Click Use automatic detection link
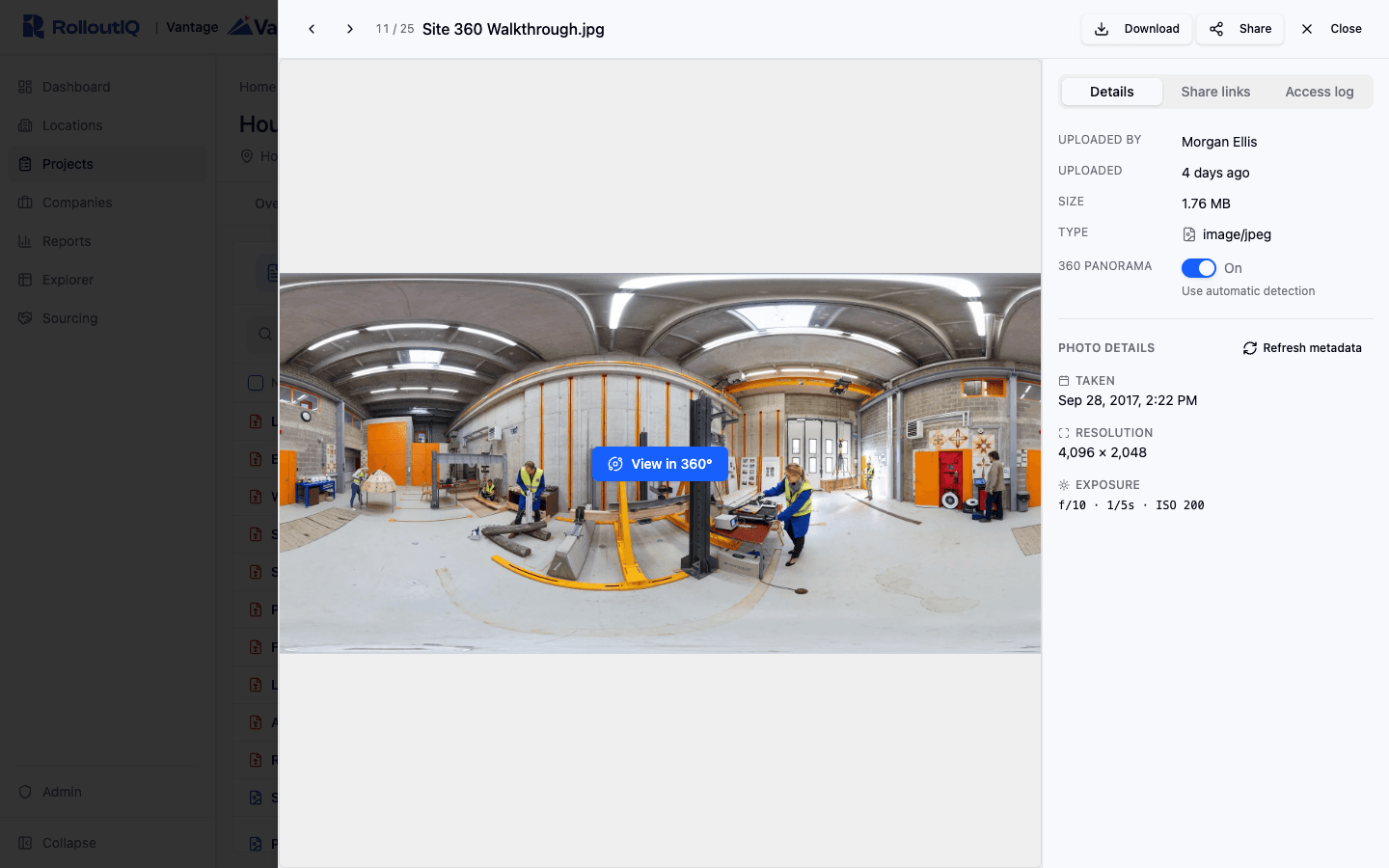Screen dimensions: 1389x868 tap(1248, 291)
